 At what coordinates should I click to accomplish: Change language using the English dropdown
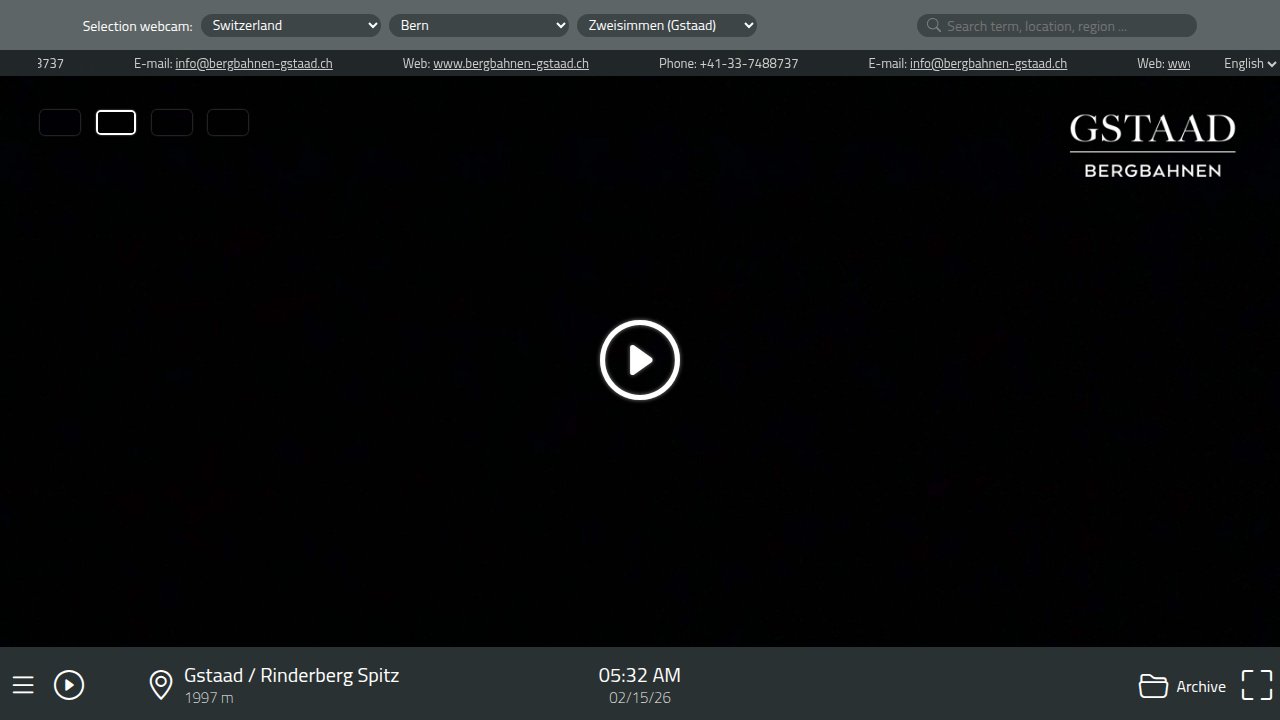tap(1249, 63)
